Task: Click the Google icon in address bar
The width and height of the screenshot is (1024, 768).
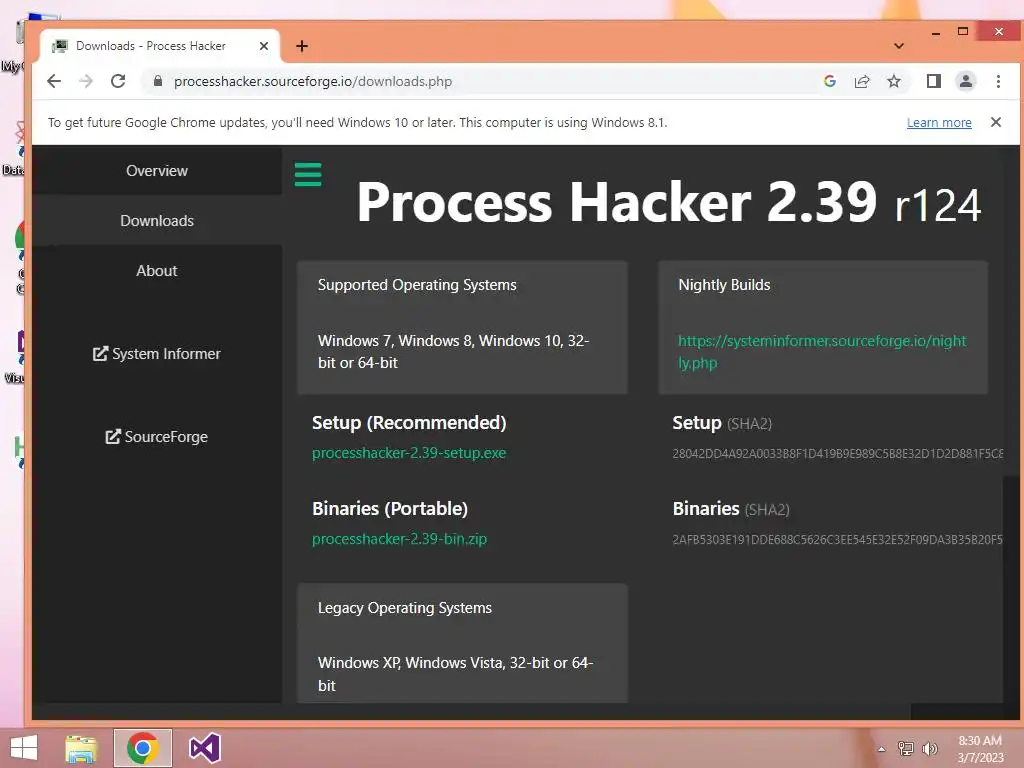Action: [x=830, y=81]
